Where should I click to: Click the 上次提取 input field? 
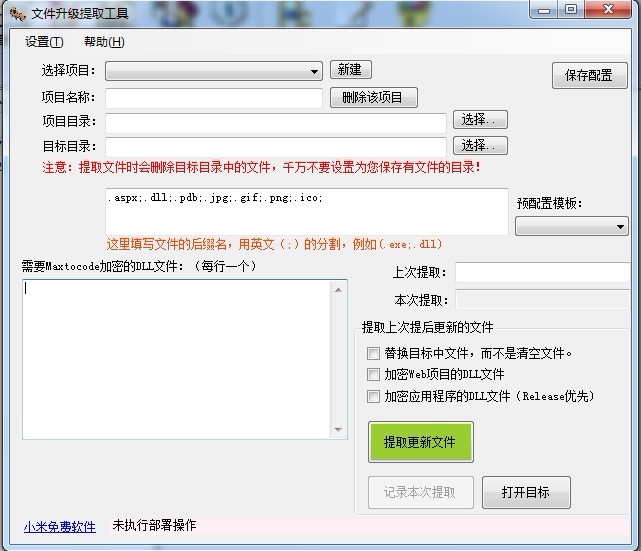pyautogui.click(x=541, y=272)
